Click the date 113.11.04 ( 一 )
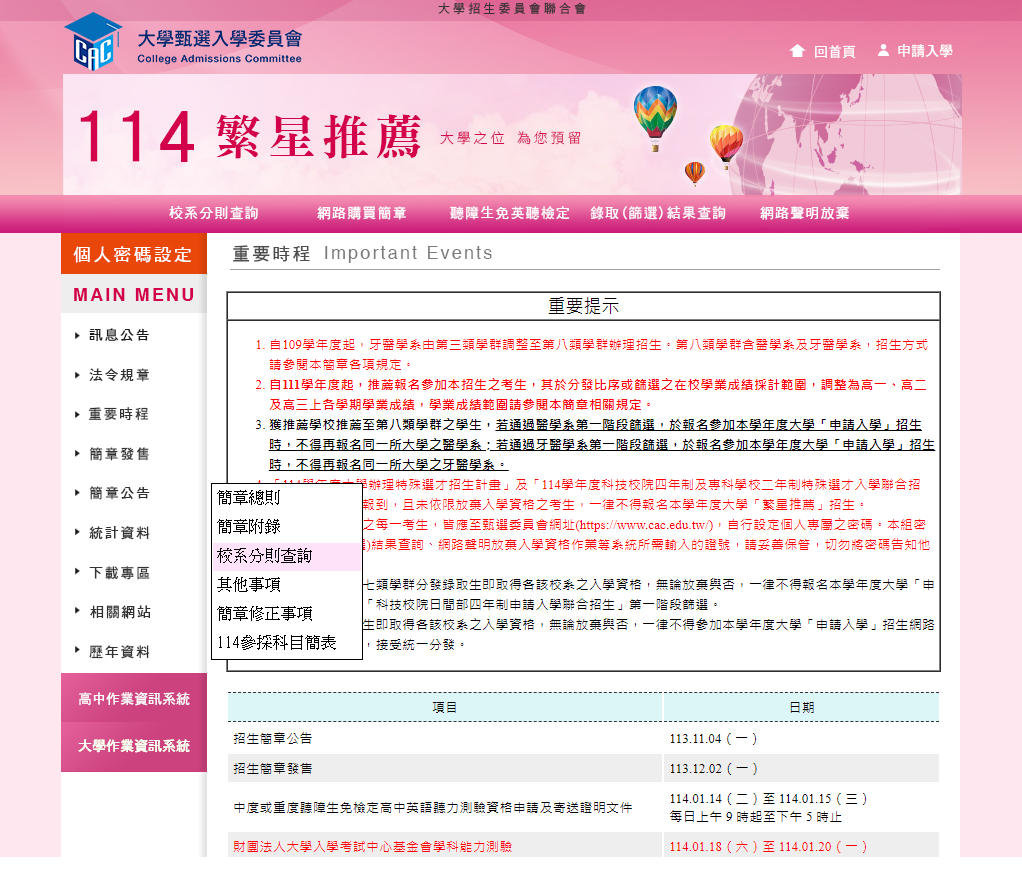This screenshot has width=1022, height=879. tap(713, 738)
